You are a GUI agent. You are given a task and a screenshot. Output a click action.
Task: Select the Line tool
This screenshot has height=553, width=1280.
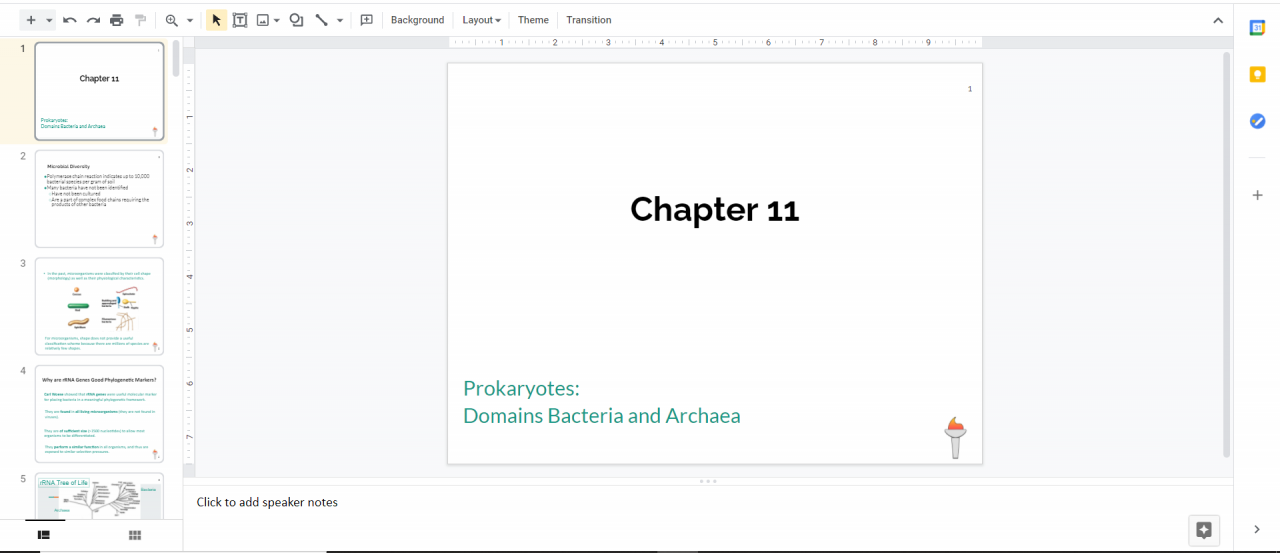[x=322, y=20]
